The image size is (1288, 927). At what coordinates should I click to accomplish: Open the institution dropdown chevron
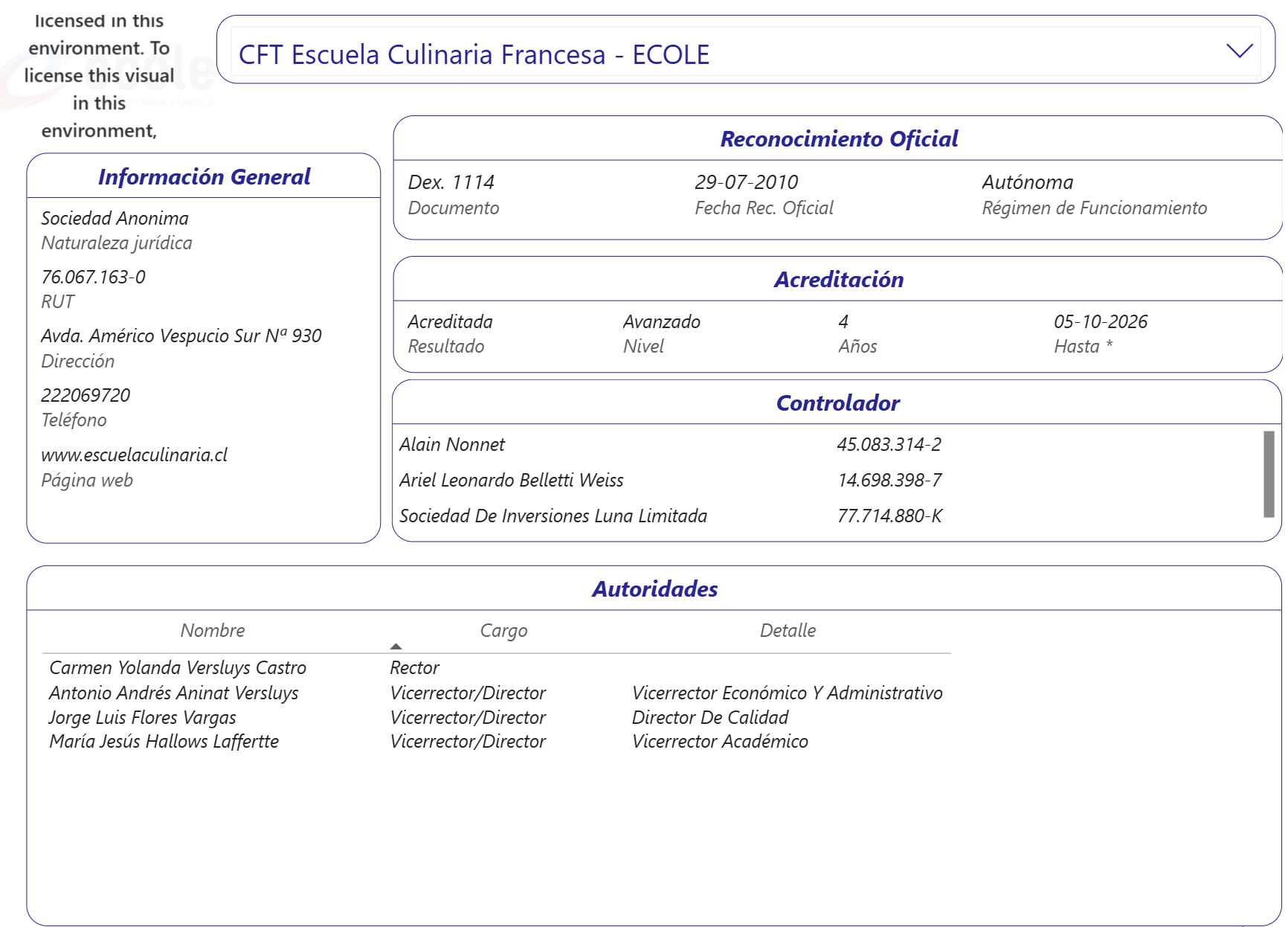click(x=1239, y=51)
